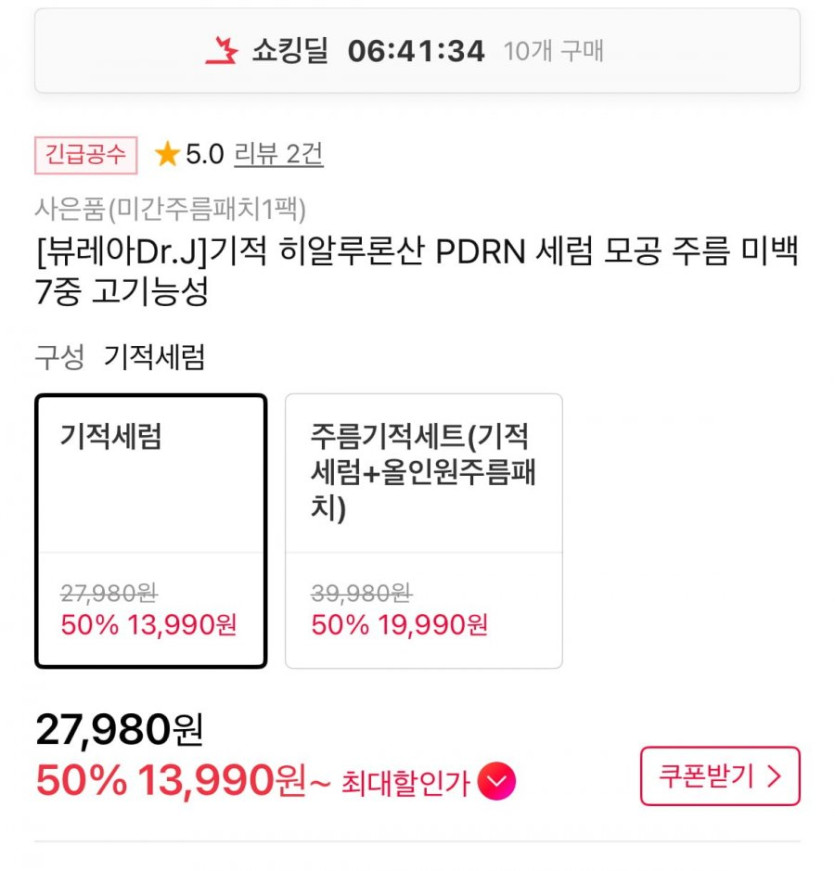Click the 사은품(미간주름패치1팩) gift text
The width and height of the screenshot is (835, 871).
pyautogui.click(x=170, y=208)
